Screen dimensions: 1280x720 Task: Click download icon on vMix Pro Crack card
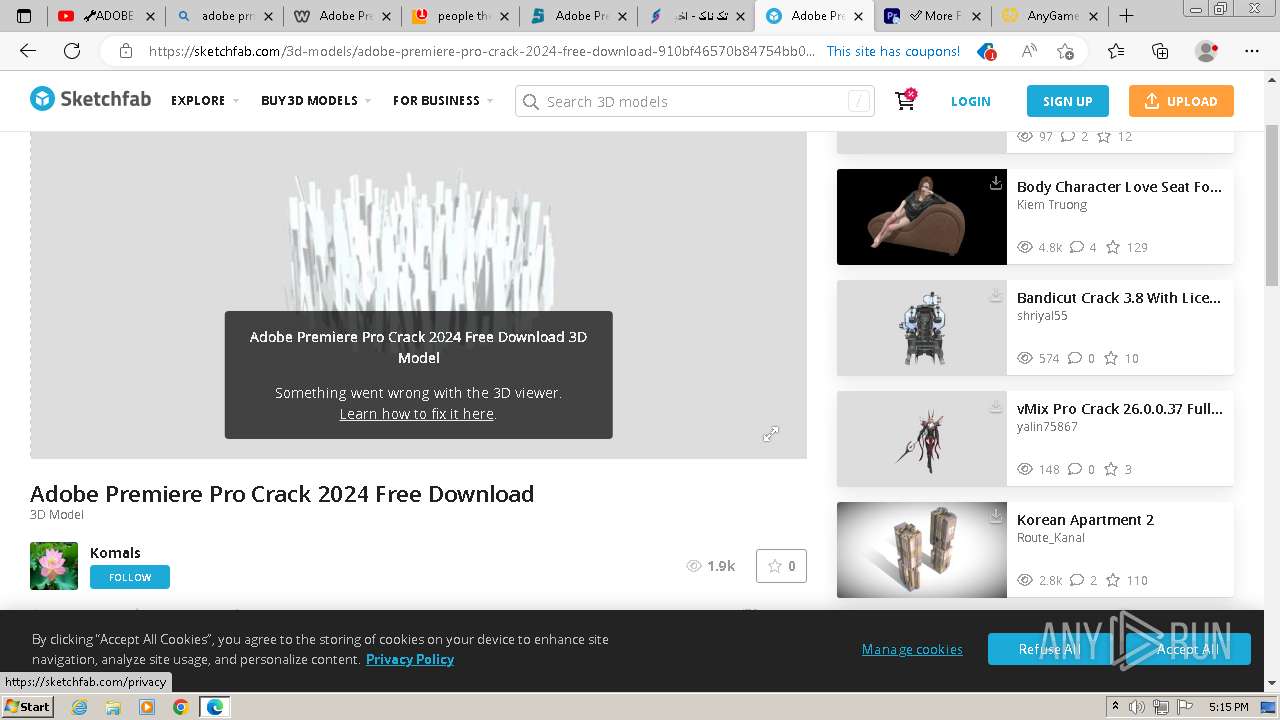(x=996, y=406)
